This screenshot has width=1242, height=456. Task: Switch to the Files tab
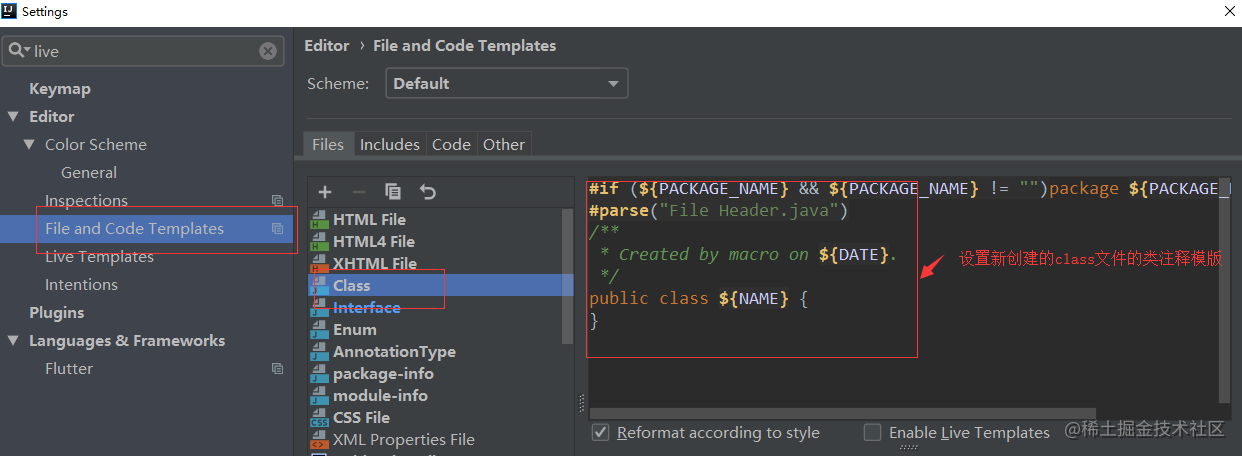[x=328, y=144]
